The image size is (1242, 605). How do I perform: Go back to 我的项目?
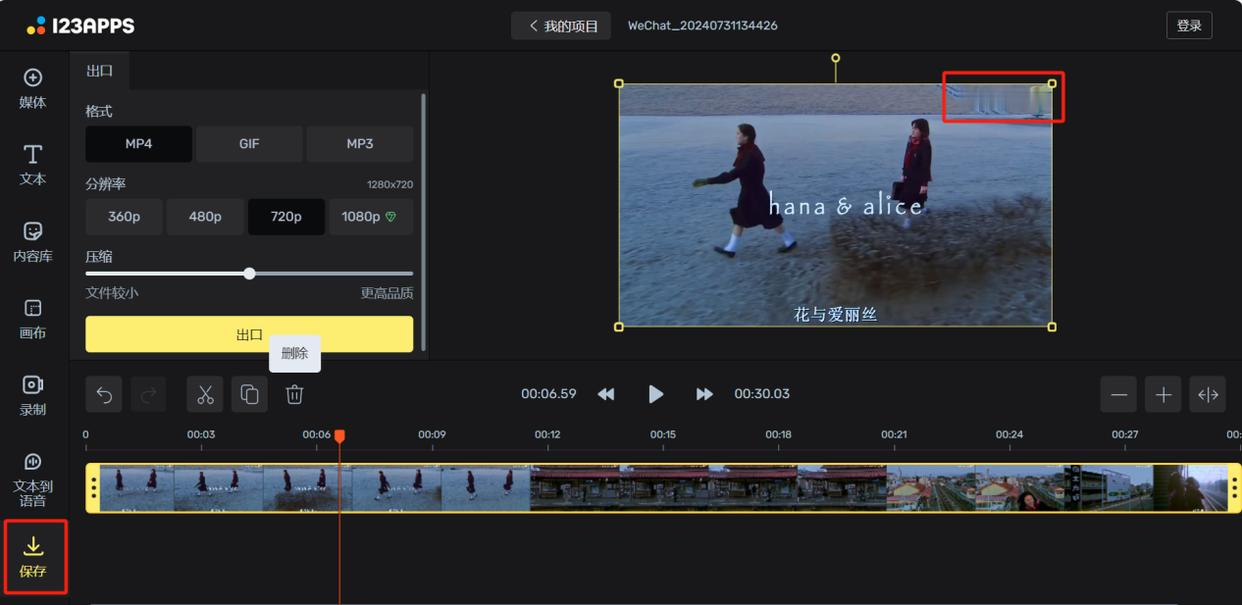click(x=561, y=26)
